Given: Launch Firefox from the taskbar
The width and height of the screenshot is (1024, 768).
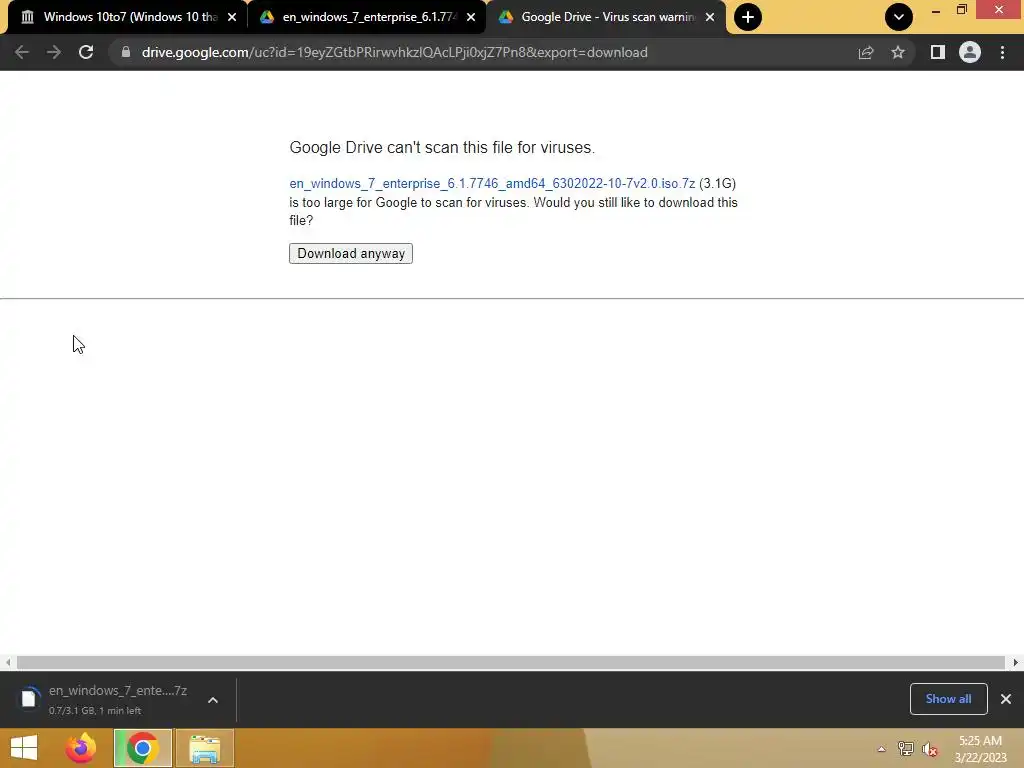Looking at the screenshot, I should point(81,748).
